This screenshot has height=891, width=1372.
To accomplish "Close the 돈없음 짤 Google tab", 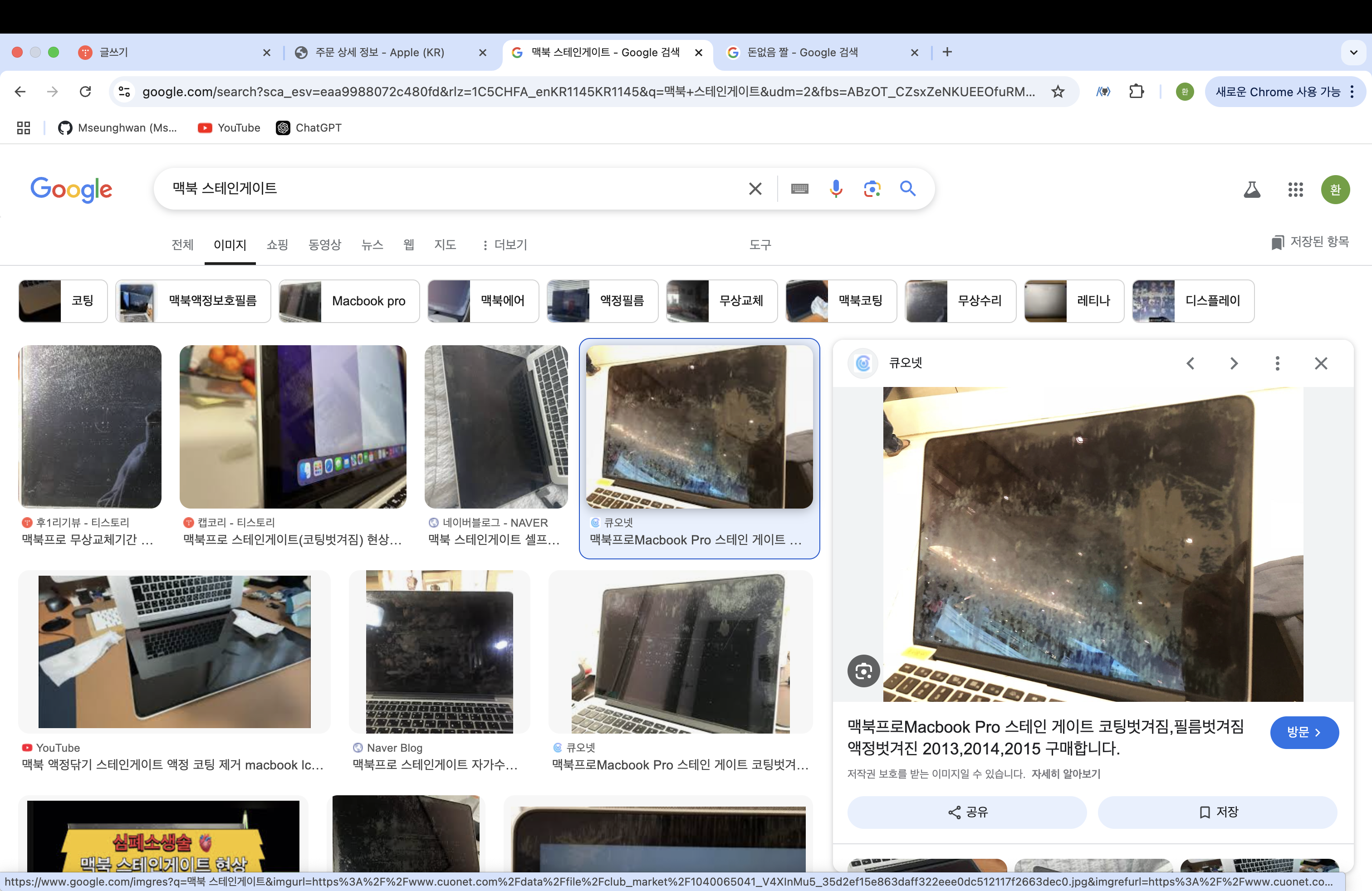I will coord(914,53).
